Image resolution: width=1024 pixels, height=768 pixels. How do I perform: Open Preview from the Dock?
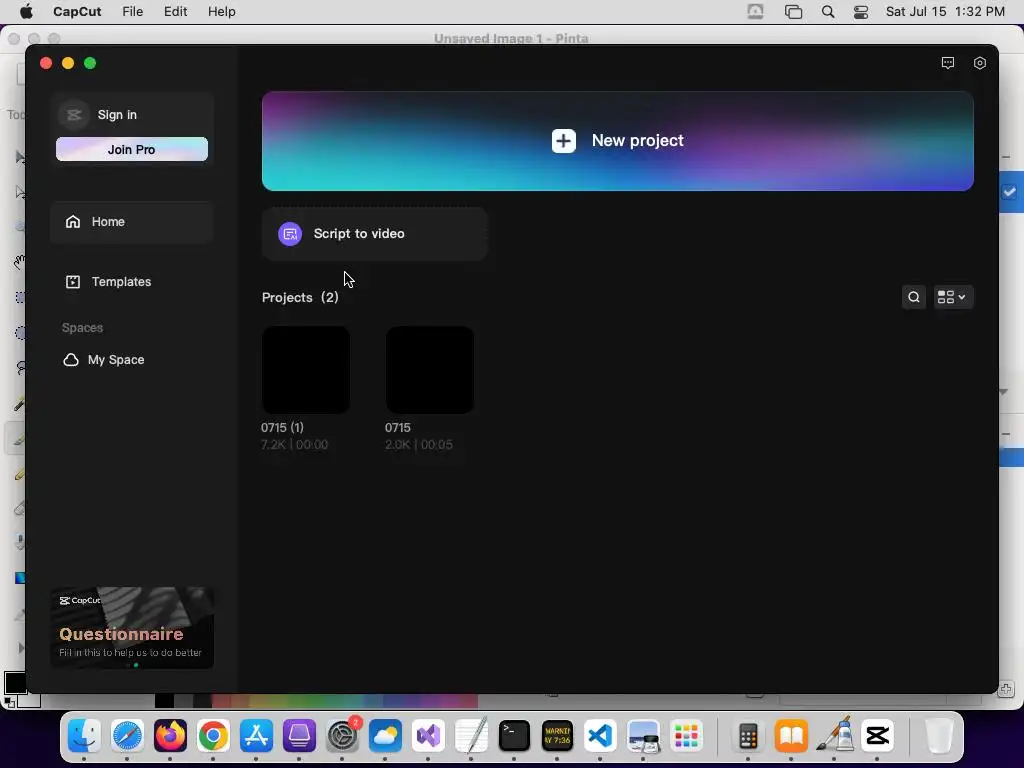(x=643, y=736)
